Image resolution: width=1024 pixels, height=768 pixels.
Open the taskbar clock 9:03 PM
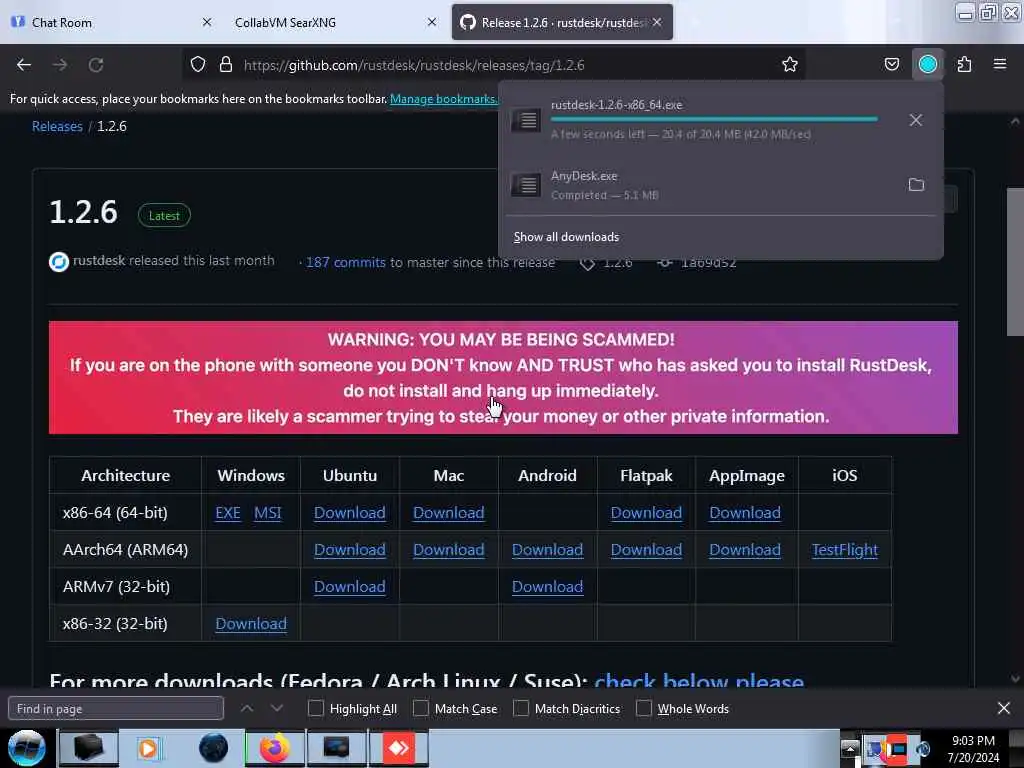[973, 741]
